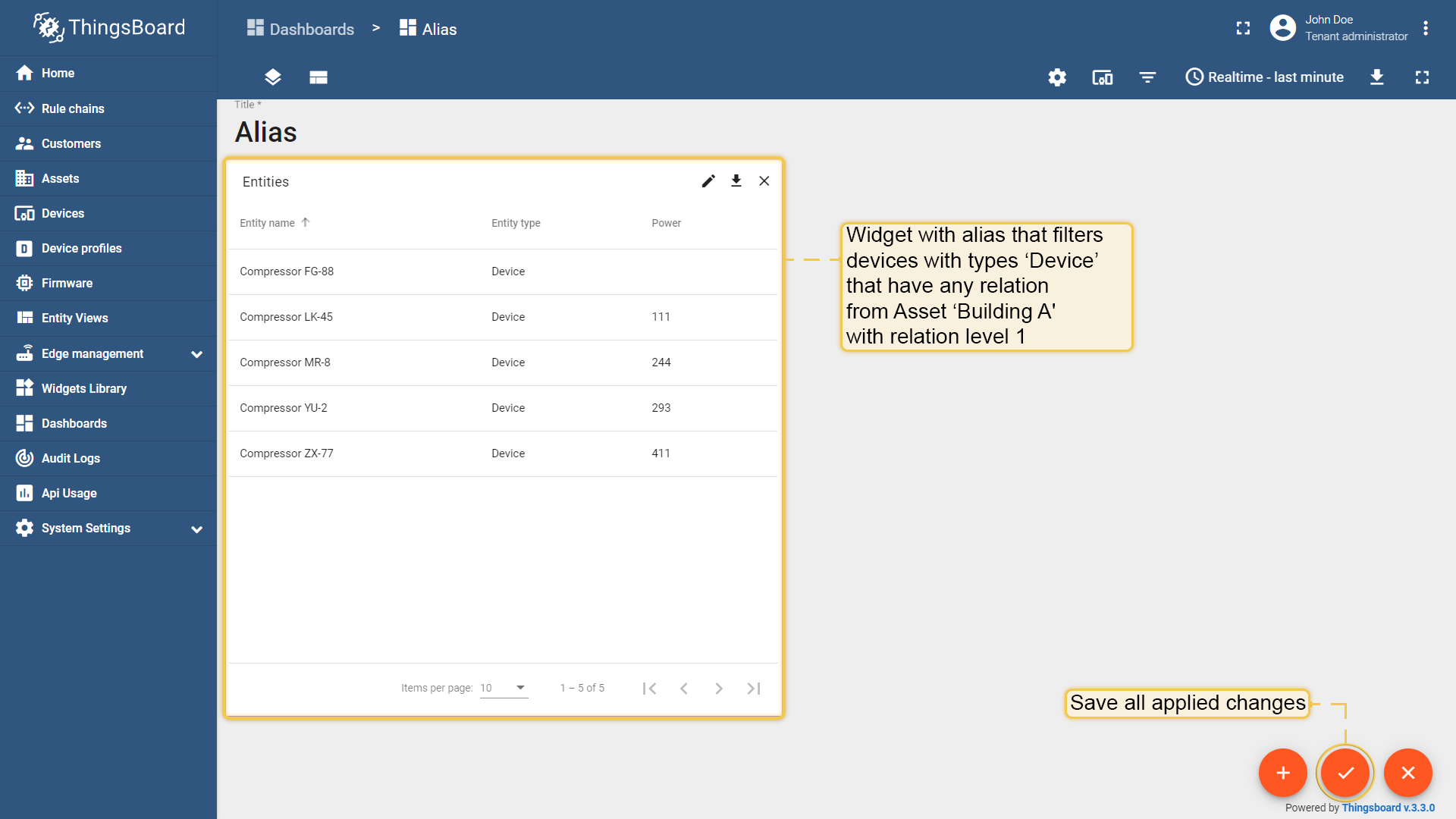The width and height of the screenshot is (1456, 819).
Task: Go to the last page
Action: pos(754,689)
